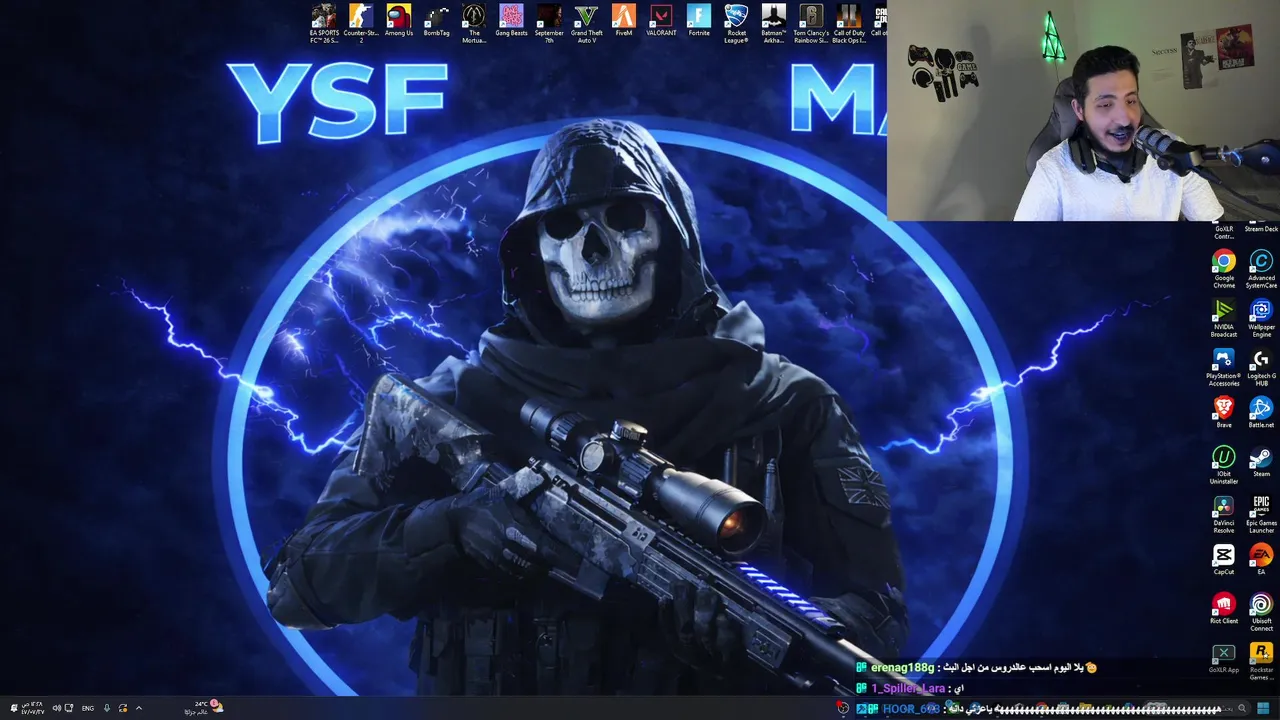1280x720 pixels.
Task: Open the CapCut desktop shortcut
Action: click(1224, 560)
